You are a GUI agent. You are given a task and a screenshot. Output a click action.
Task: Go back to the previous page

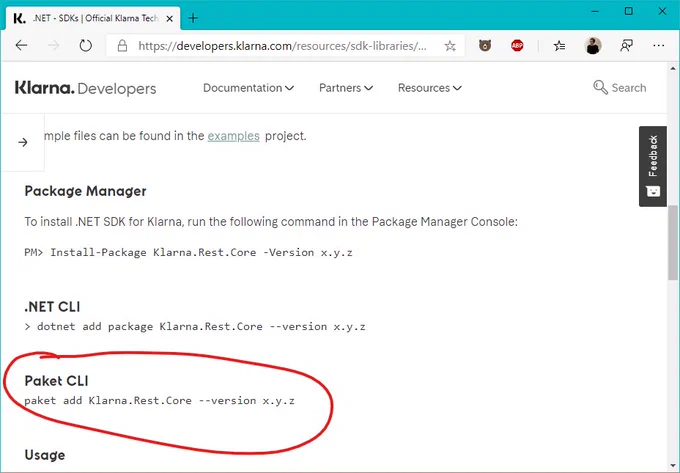coord(21,45)
